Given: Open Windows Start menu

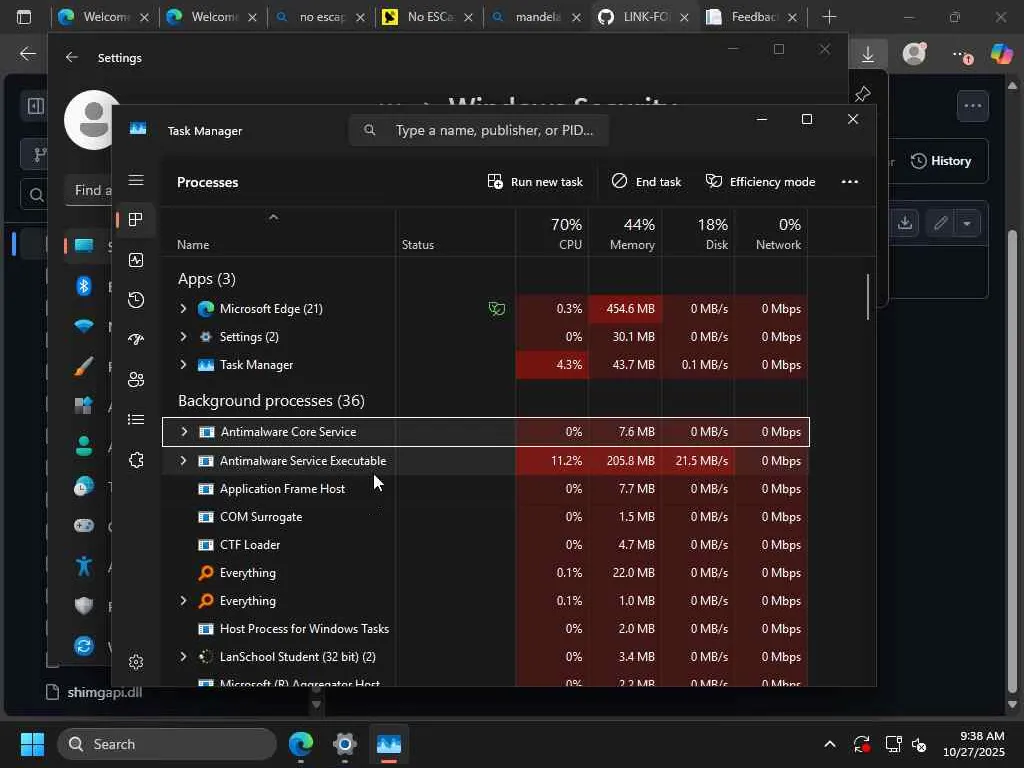Looking at the screenshot, I should tap(32, 744).
